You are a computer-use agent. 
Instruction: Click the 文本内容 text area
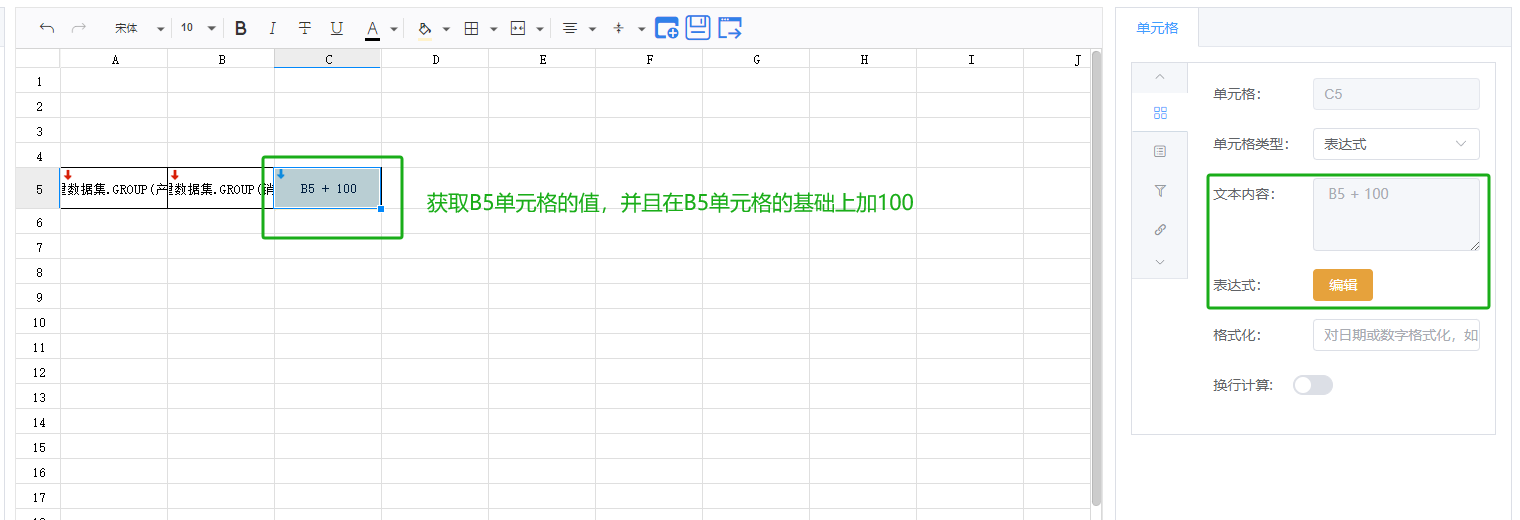[1396, 214]
